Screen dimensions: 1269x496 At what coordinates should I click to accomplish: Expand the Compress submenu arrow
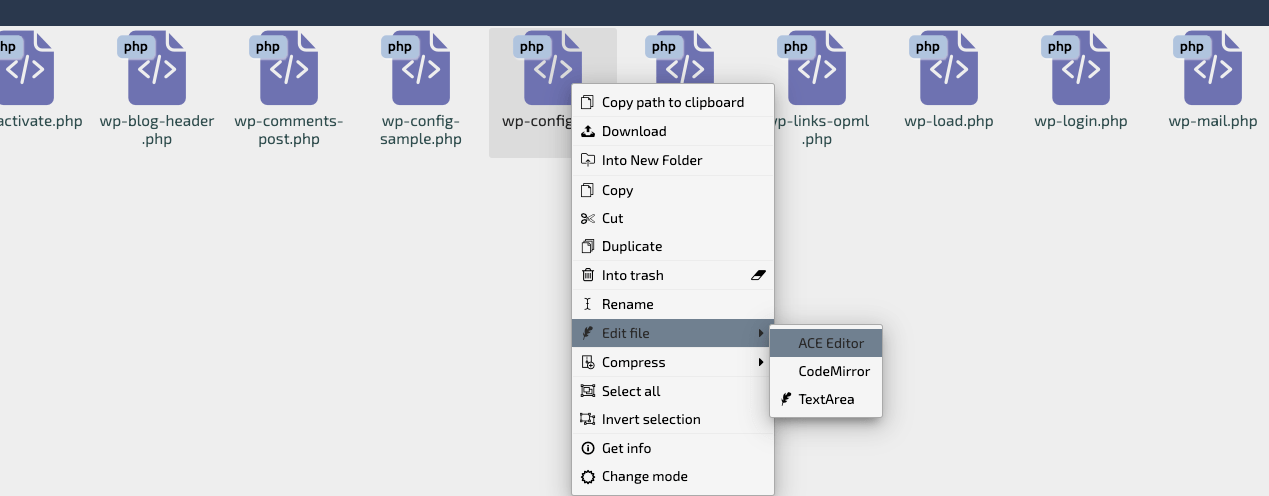click(762, 362)
